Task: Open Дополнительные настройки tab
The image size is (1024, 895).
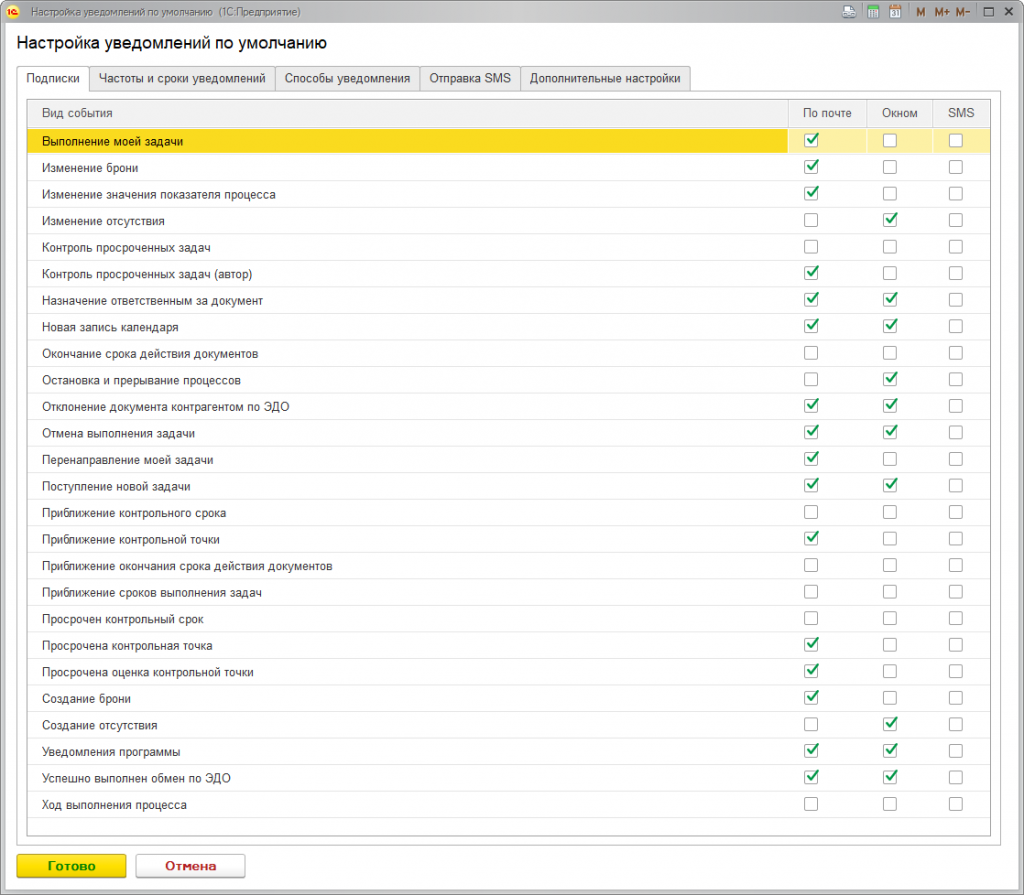Action: 605,79
